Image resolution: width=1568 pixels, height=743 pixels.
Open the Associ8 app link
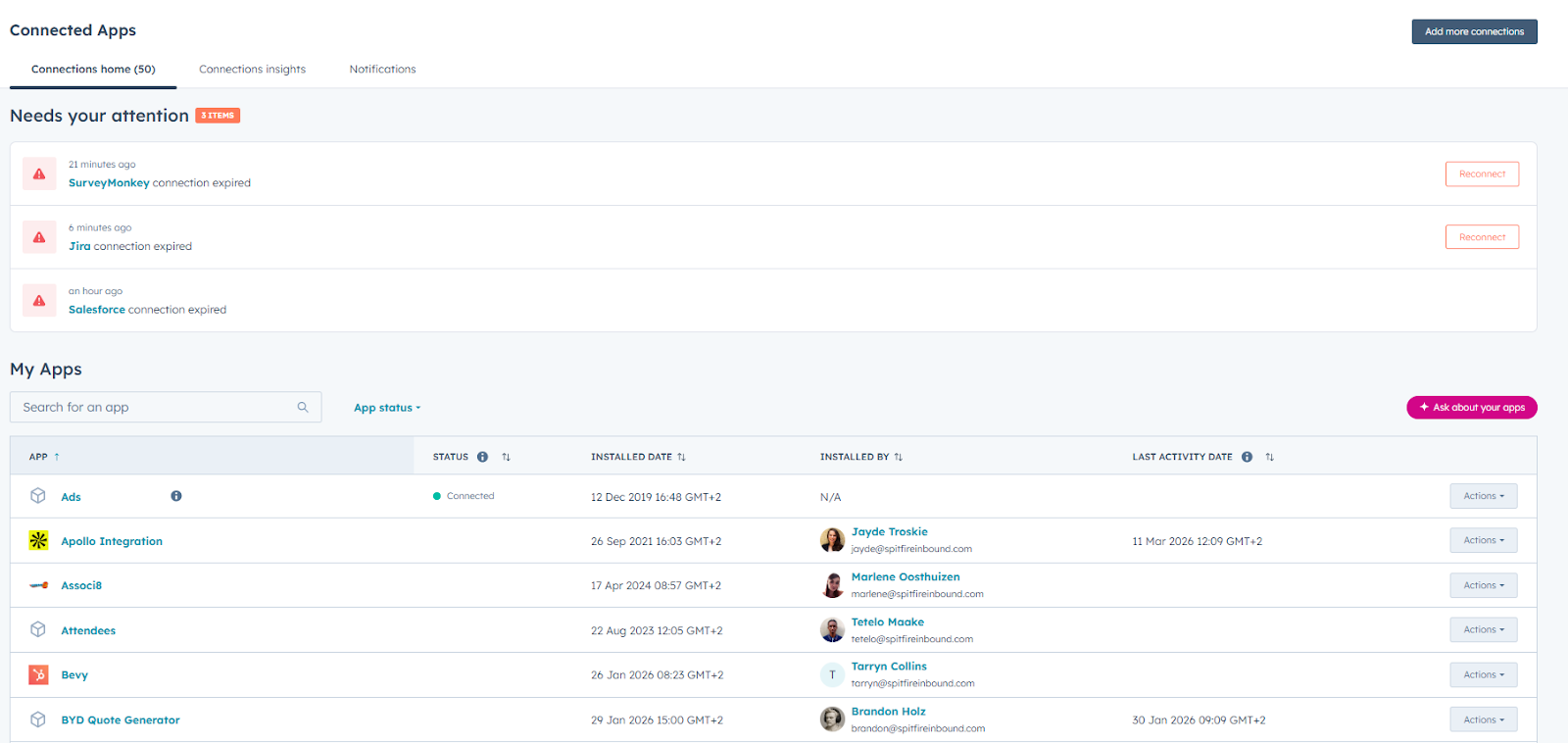pos(81,585)
